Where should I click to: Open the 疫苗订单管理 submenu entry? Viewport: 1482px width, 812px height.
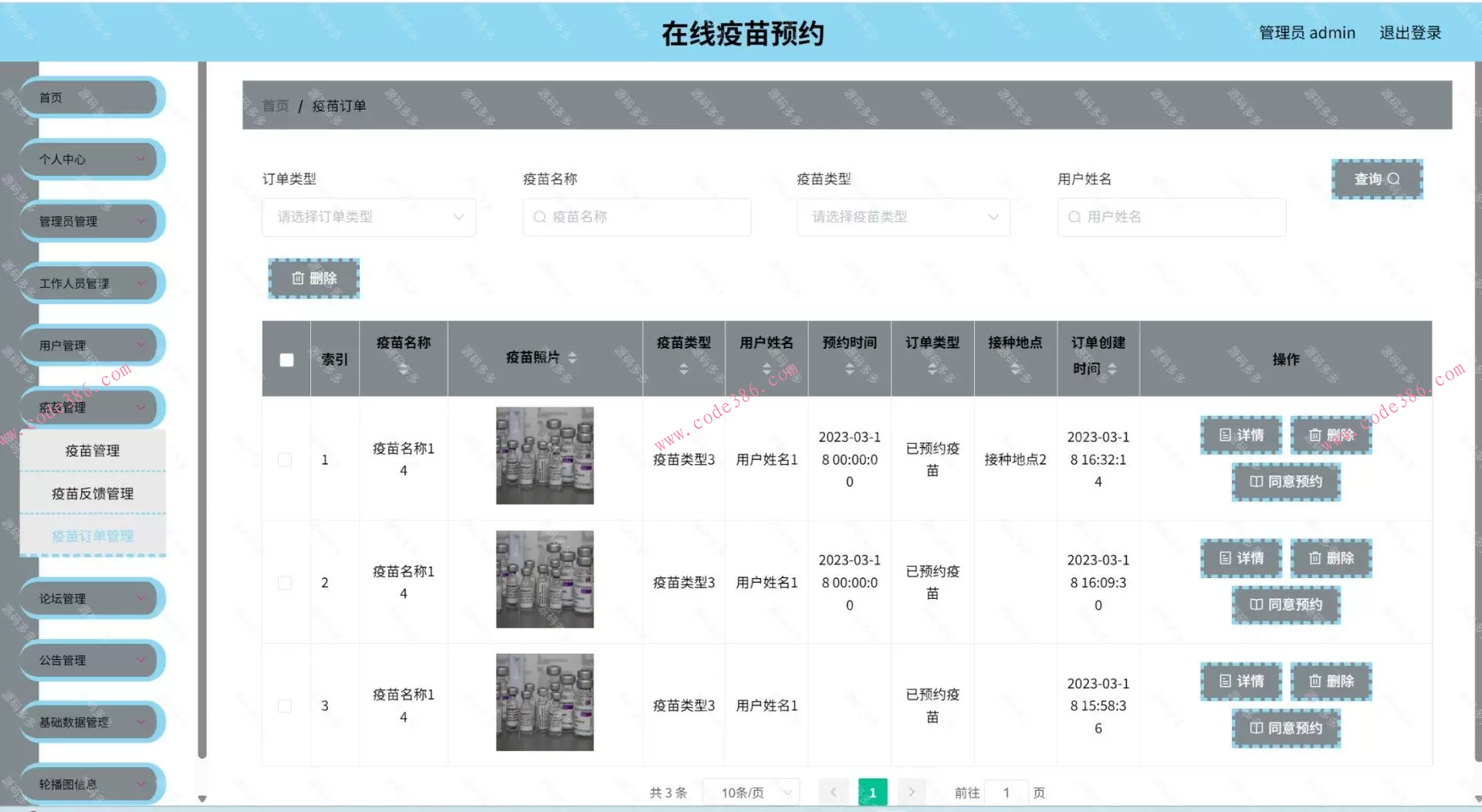pyautogui.click(x=93, y=536)
